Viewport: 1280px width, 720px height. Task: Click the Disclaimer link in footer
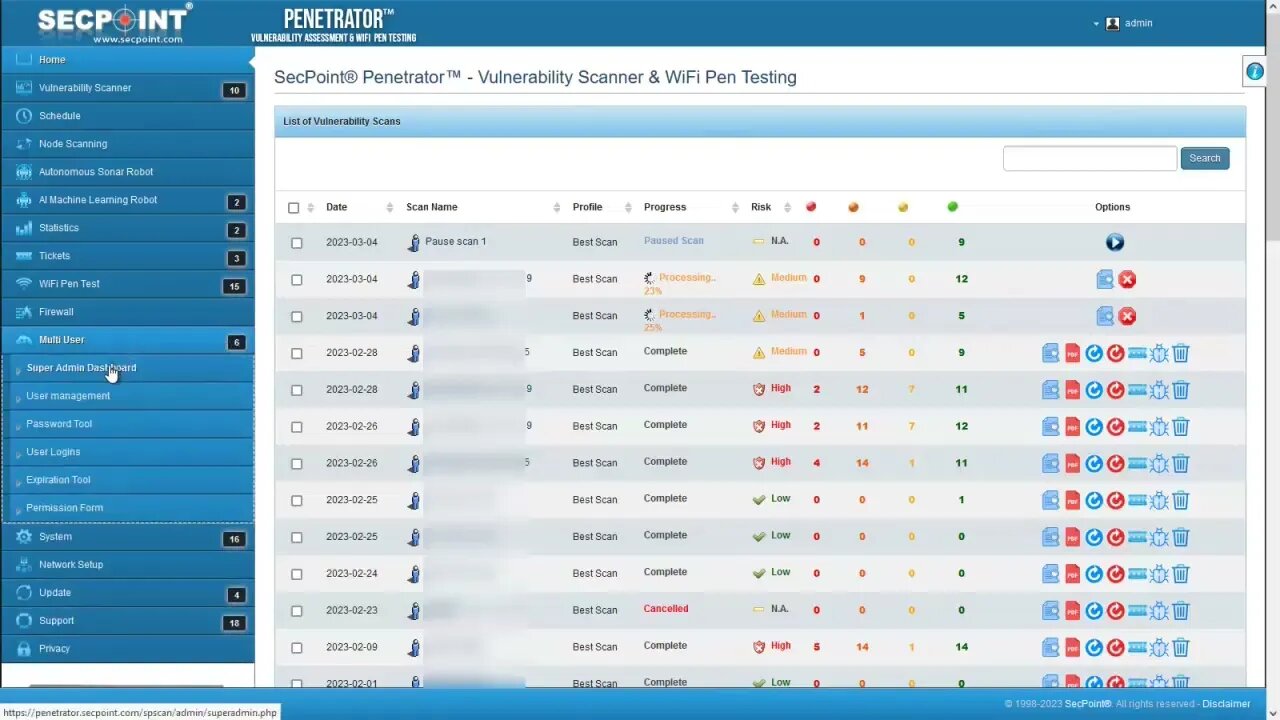(1226, 704)
